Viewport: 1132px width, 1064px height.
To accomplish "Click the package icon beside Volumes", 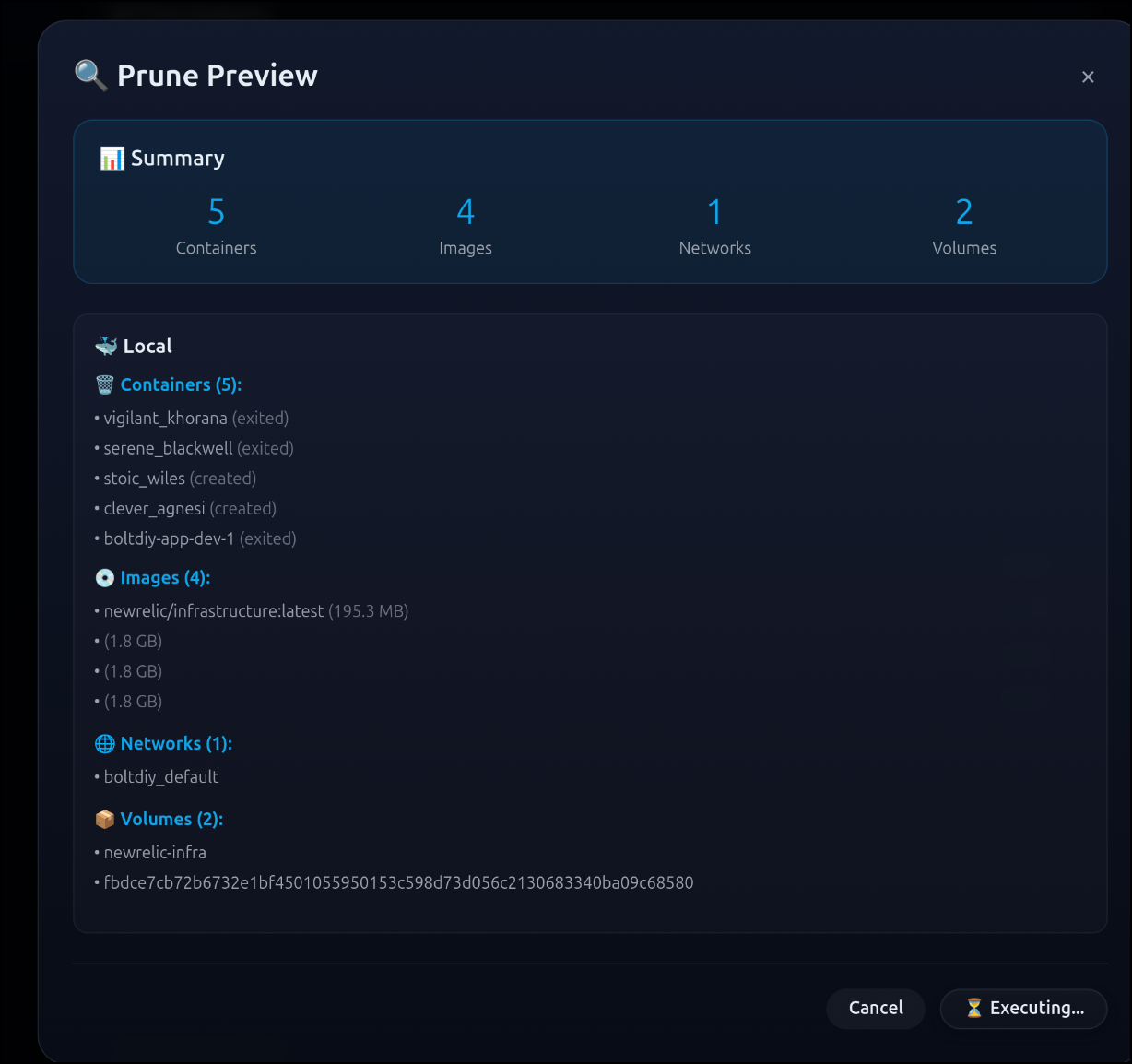I will tap(105, 820).
